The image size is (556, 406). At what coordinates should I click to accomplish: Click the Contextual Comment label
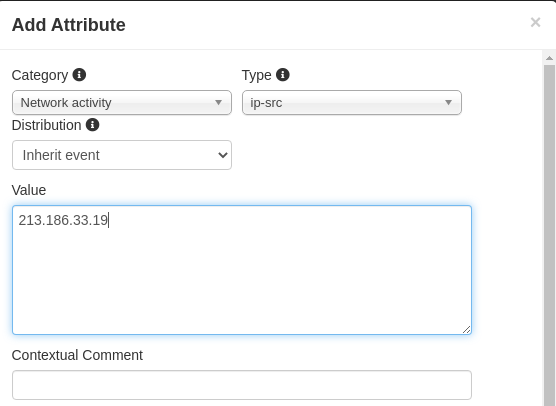coord(77,355)
